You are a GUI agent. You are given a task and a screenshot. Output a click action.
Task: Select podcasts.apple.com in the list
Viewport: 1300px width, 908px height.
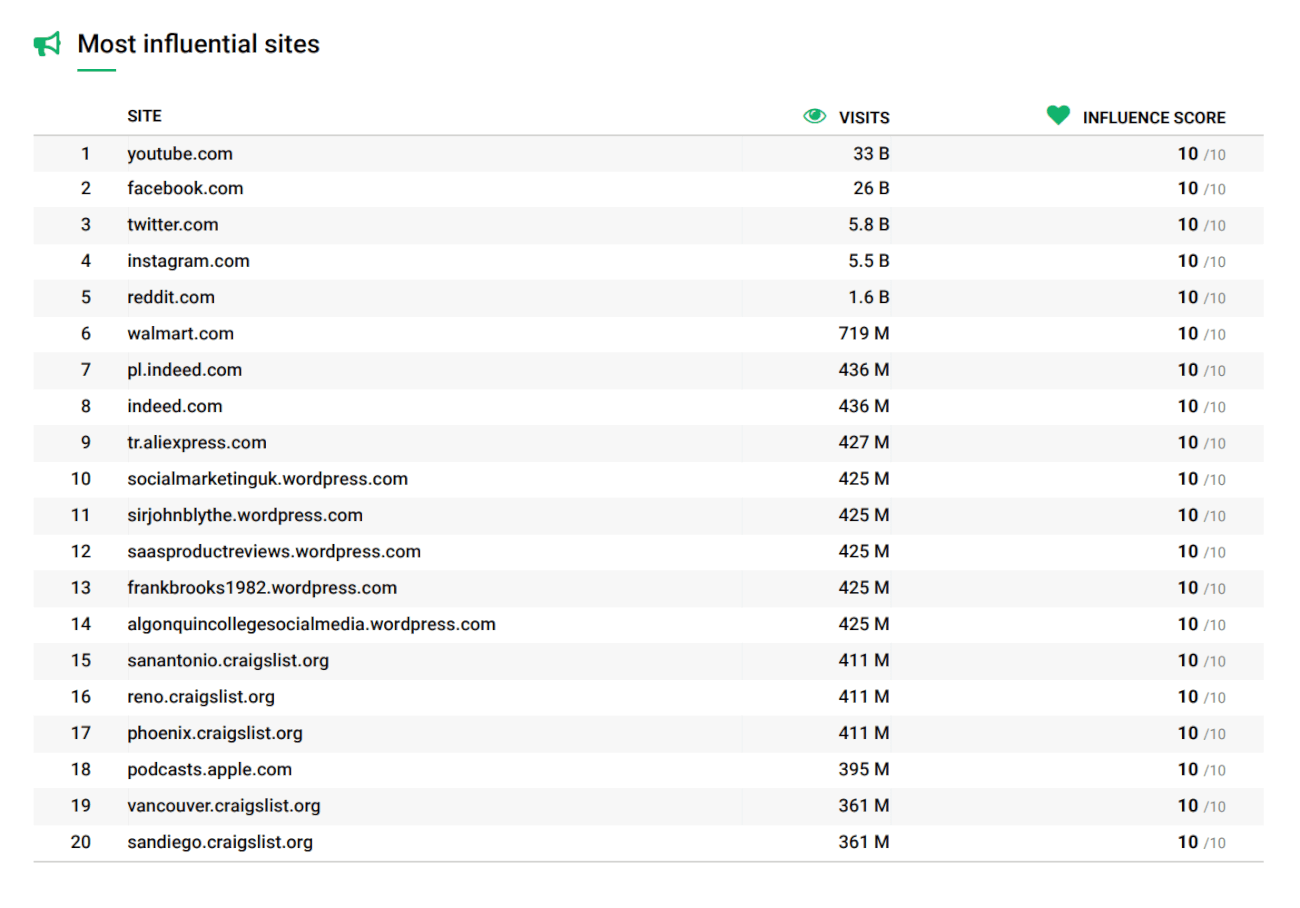coord(209,770)
